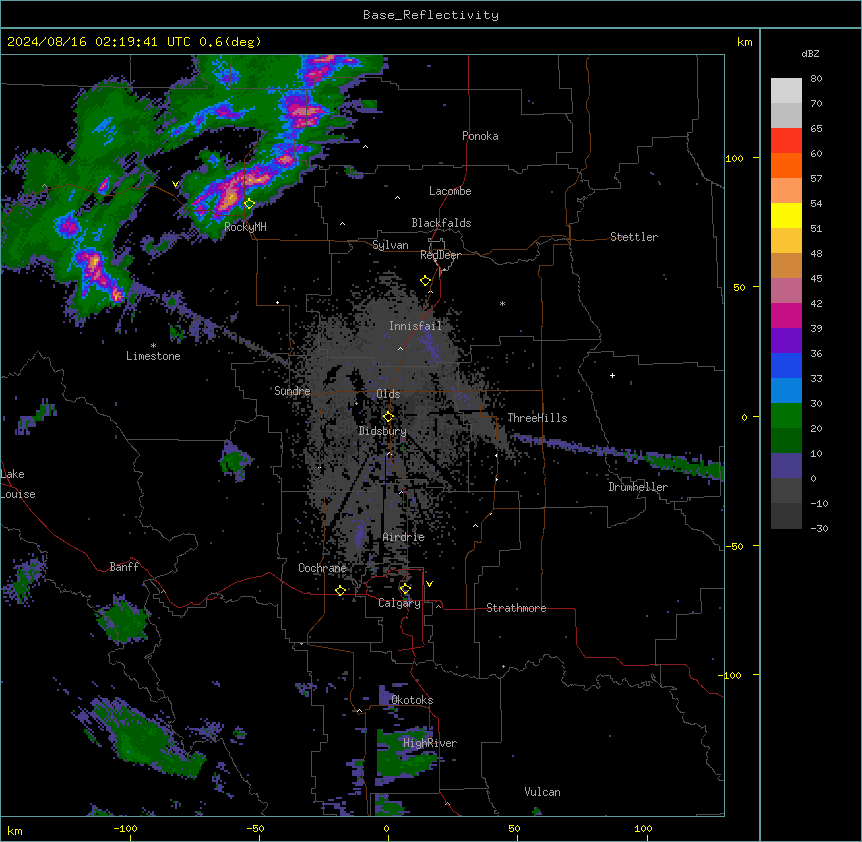This screenshot has height=842, width=862.
Task: Select the yellow diamond marker below Cochrane
Action: pos(340,591)
